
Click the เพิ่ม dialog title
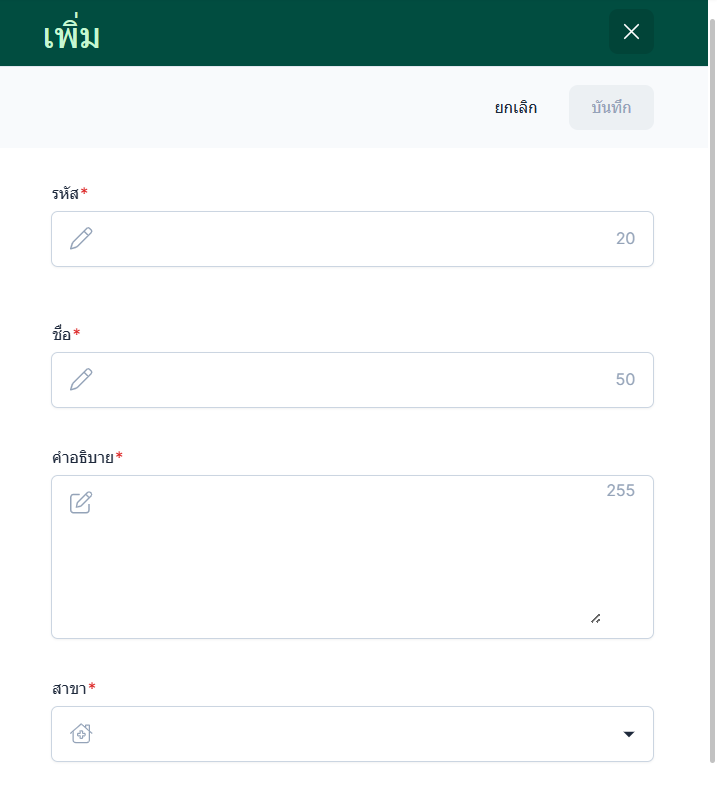pyautogui.click(x=72, y=35)
